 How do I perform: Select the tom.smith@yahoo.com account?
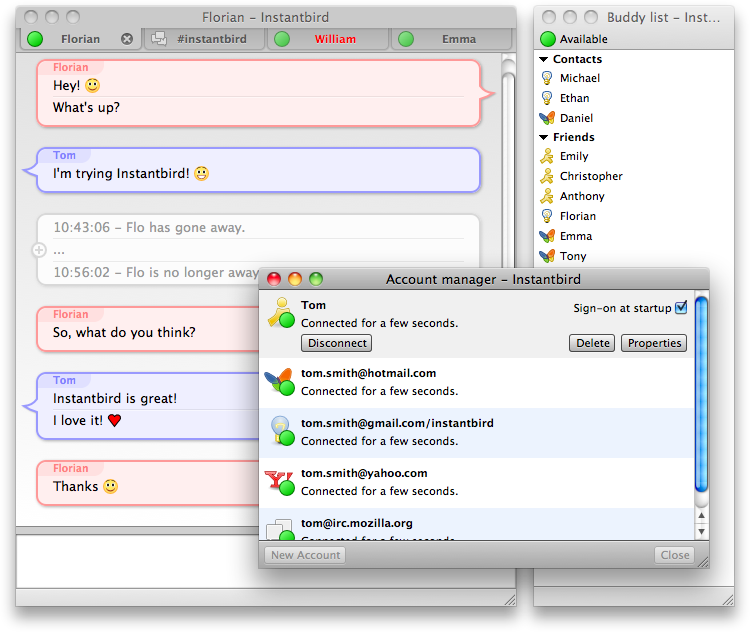click(476, 483)
